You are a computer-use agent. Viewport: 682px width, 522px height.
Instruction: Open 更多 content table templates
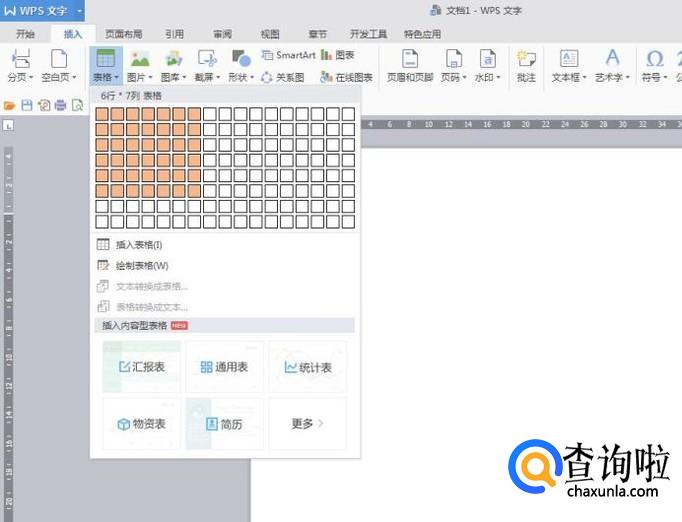(x=308, y=424)
